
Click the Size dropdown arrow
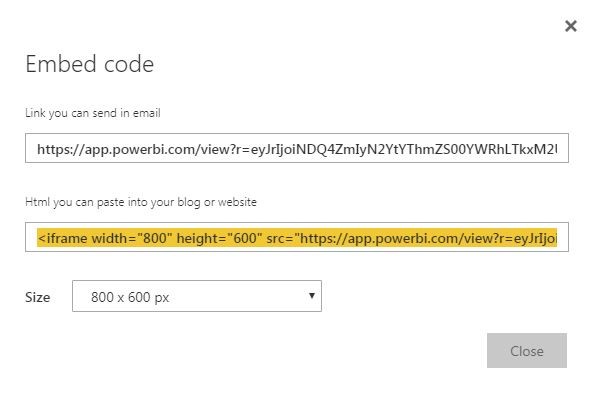tap(312, 295)
